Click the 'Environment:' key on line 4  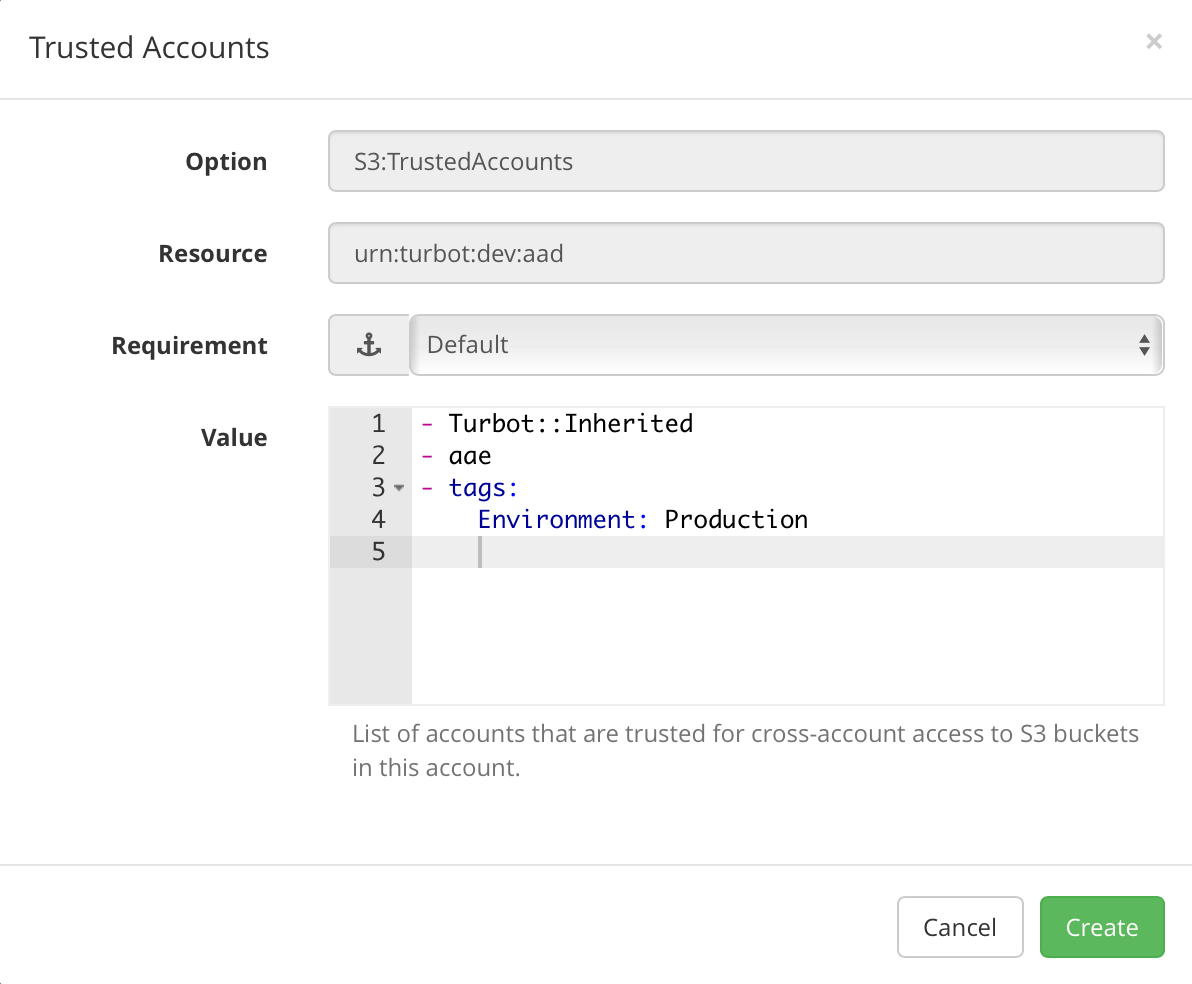(563, 520)
